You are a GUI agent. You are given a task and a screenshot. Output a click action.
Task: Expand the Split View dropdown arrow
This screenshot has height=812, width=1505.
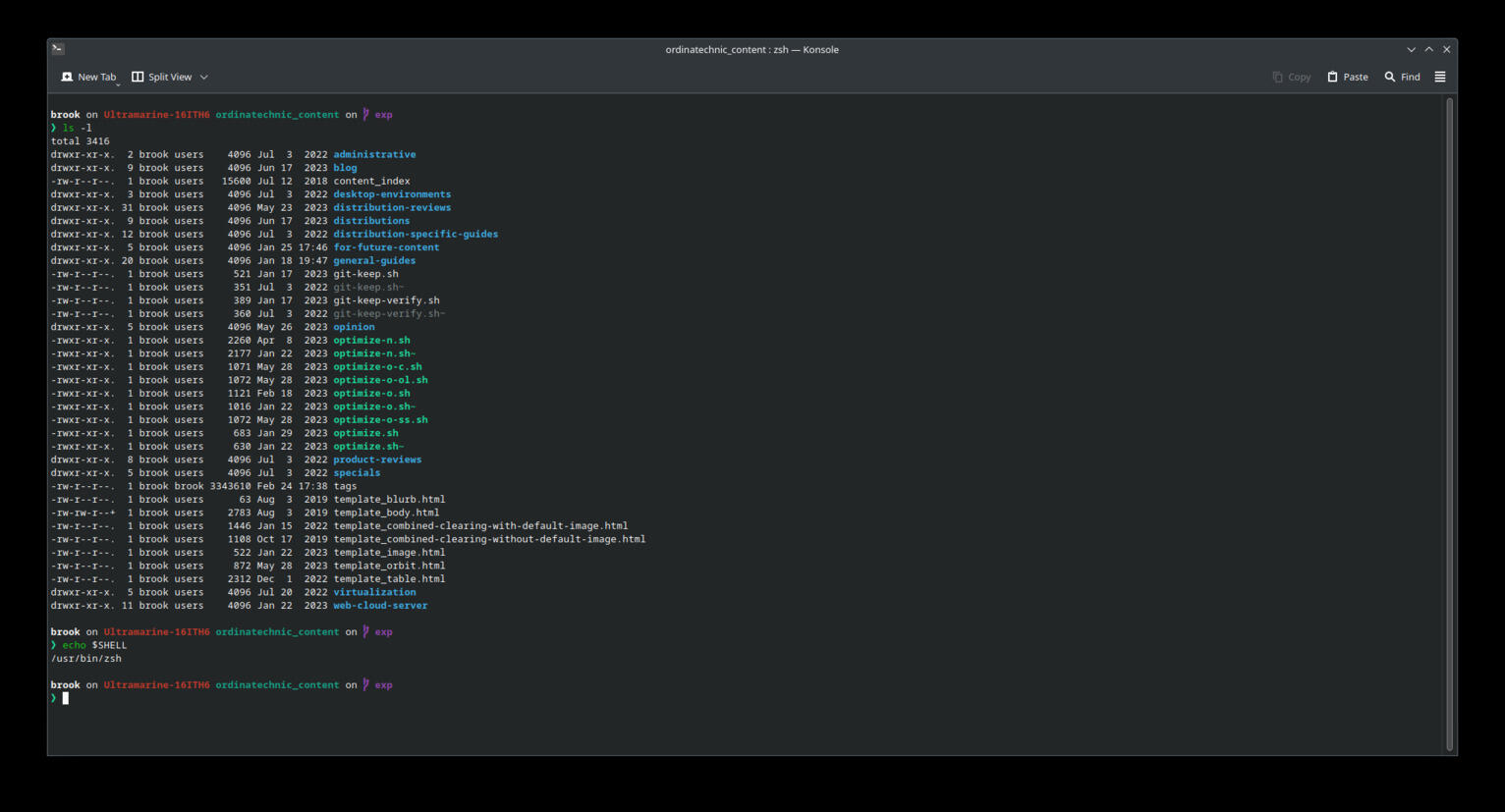point(204,77)
